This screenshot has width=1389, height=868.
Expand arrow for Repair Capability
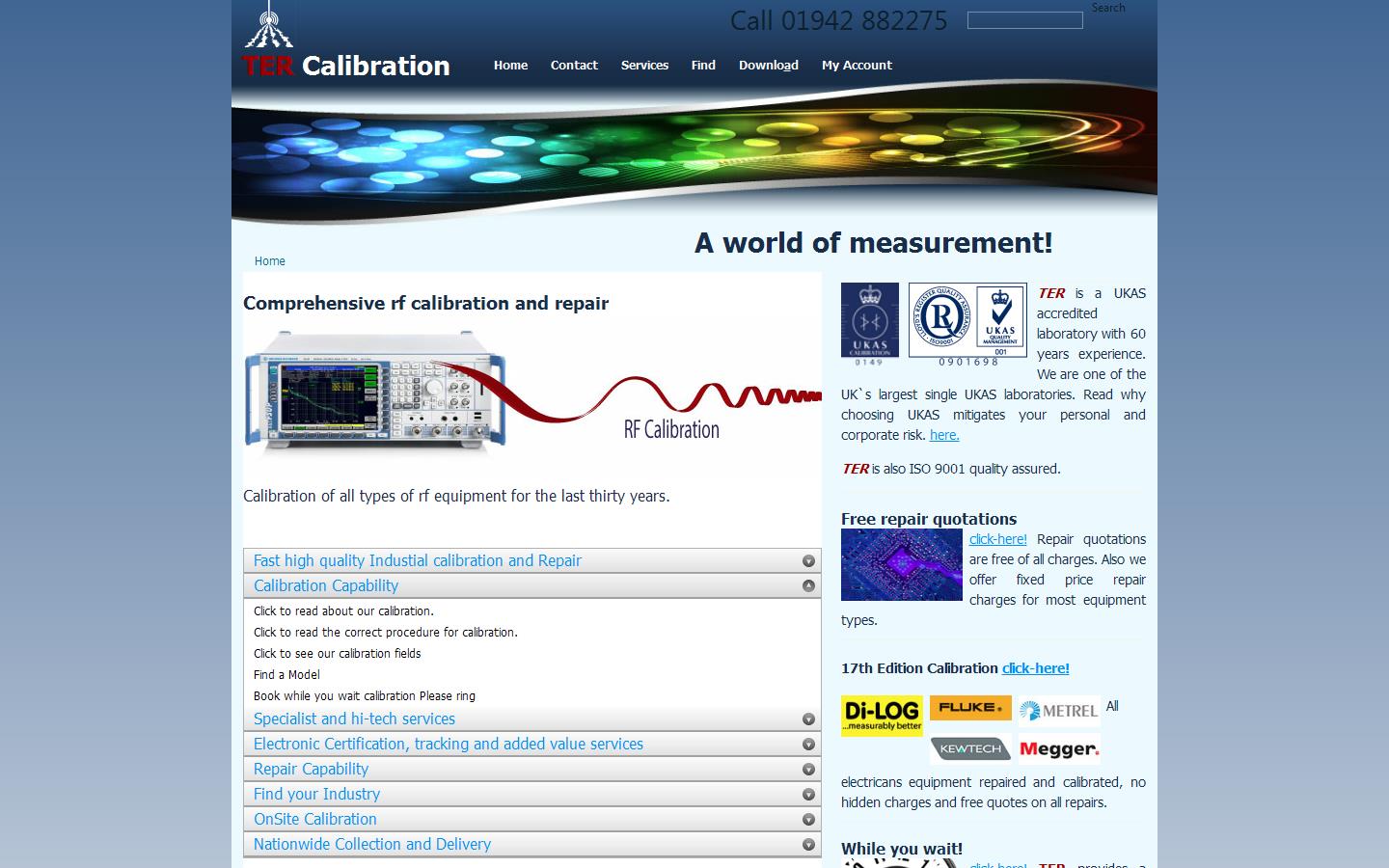(x=808, y=770)
